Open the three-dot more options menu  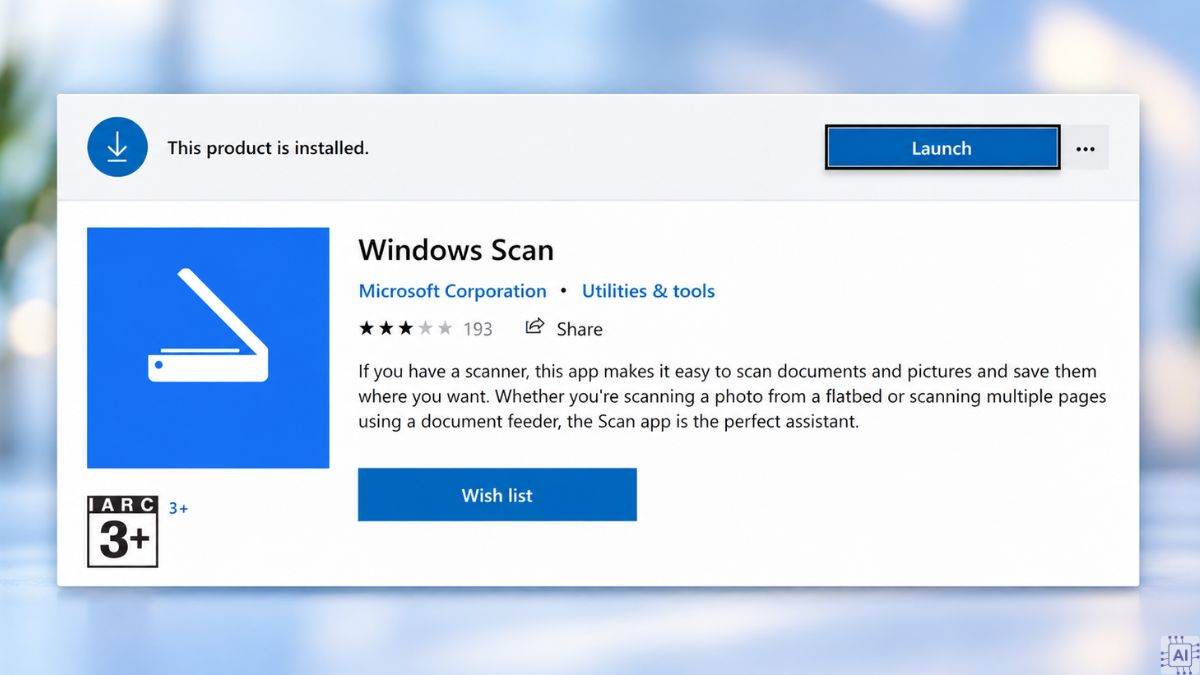point(1085,149)
